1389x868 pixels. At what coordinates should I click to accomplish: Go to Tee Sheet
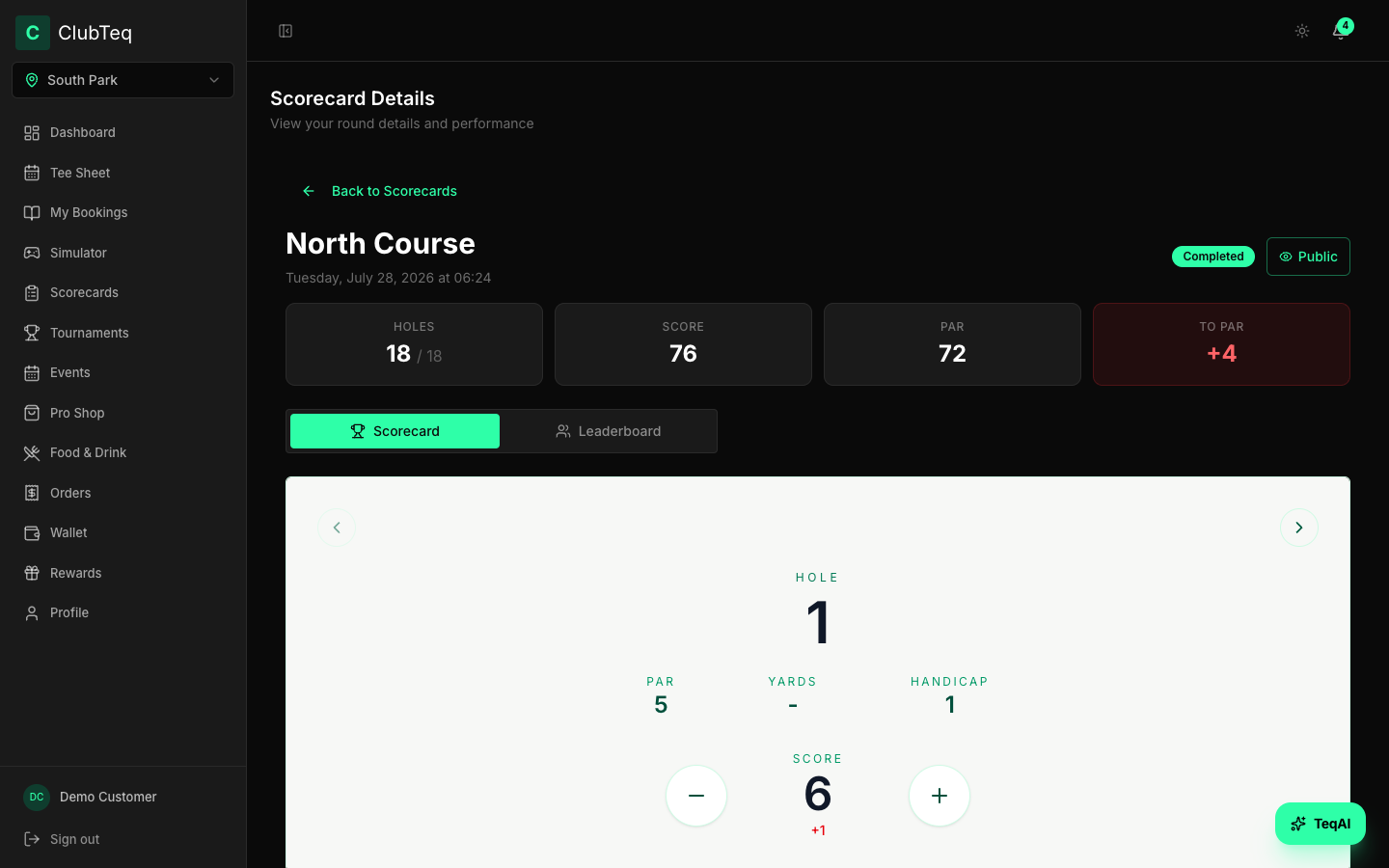(123, 173)
